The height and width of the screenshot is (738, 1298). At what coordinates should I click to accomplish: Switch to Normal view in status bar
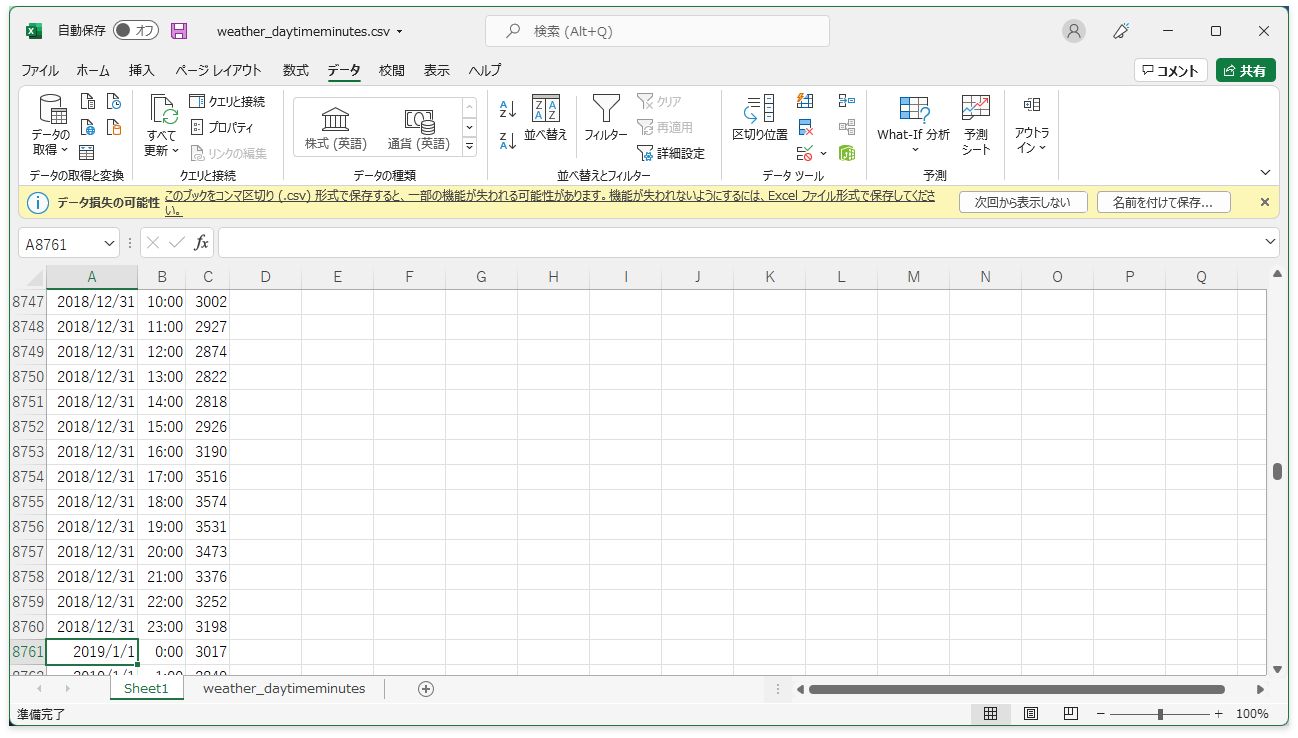(x=990, y=714)
